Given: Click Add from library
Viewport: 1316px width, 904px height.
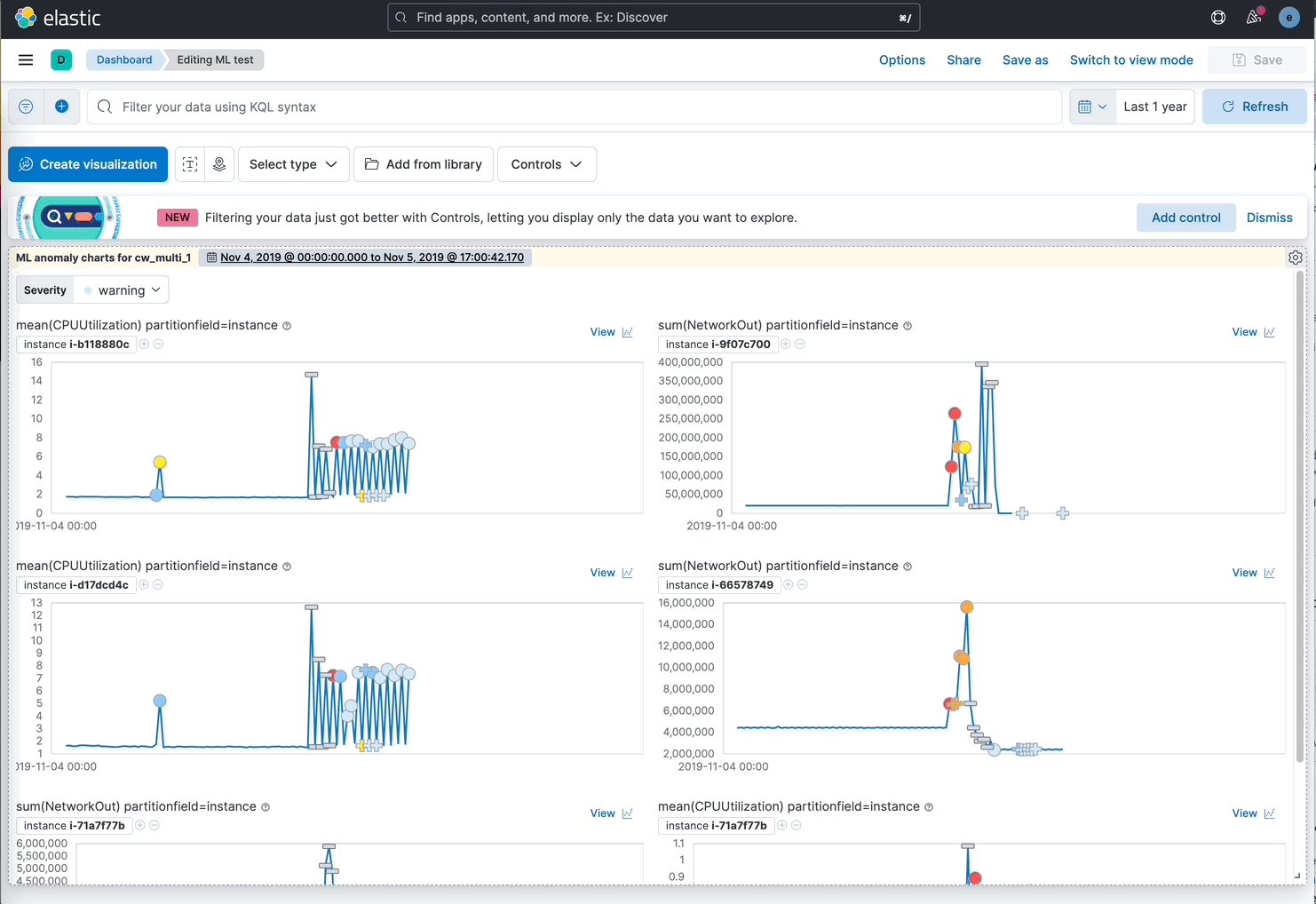Looking at the screenshot, I should [x=424, y=164].
